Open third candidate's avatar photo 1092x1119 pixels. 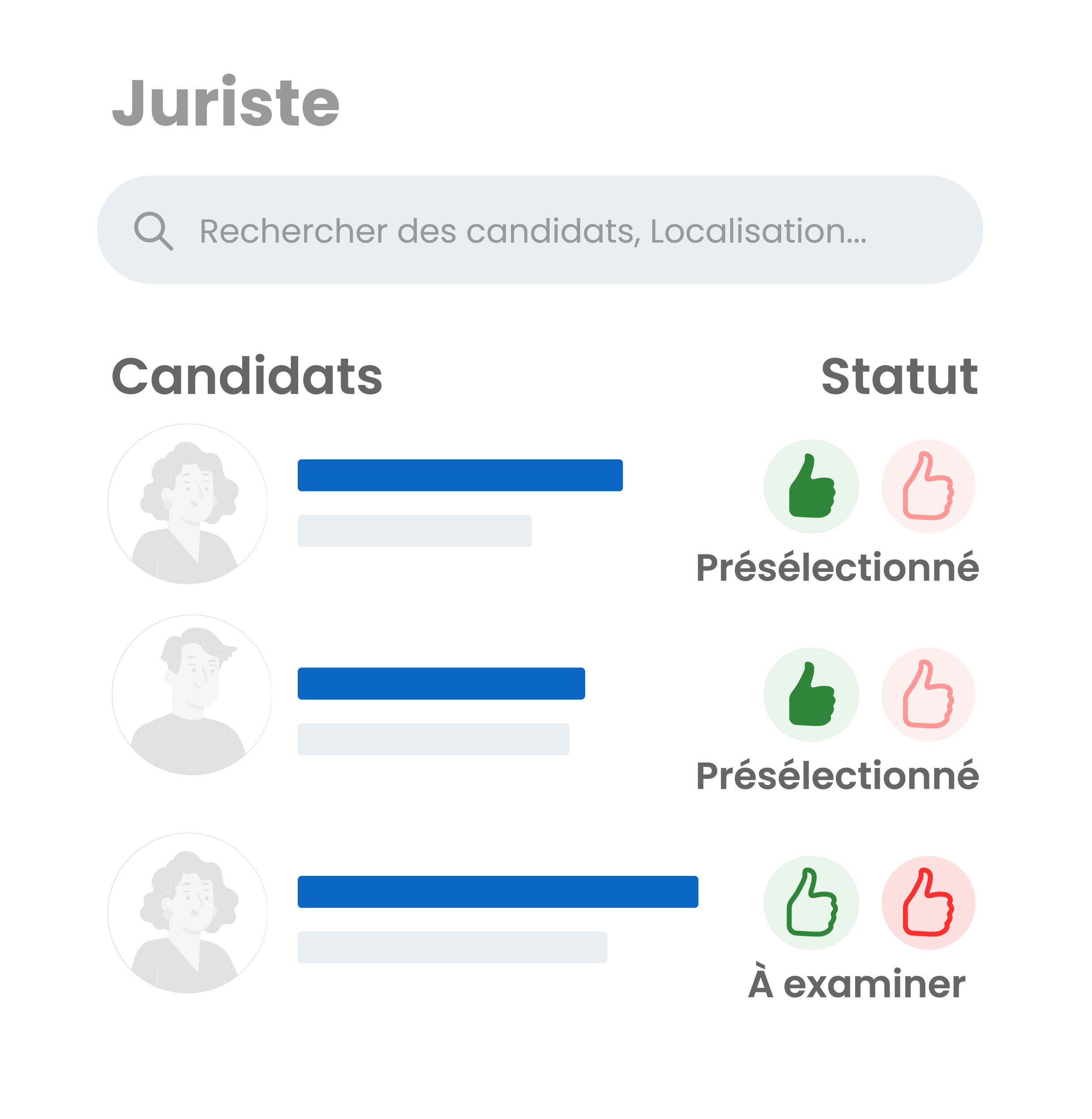(188, 913)
